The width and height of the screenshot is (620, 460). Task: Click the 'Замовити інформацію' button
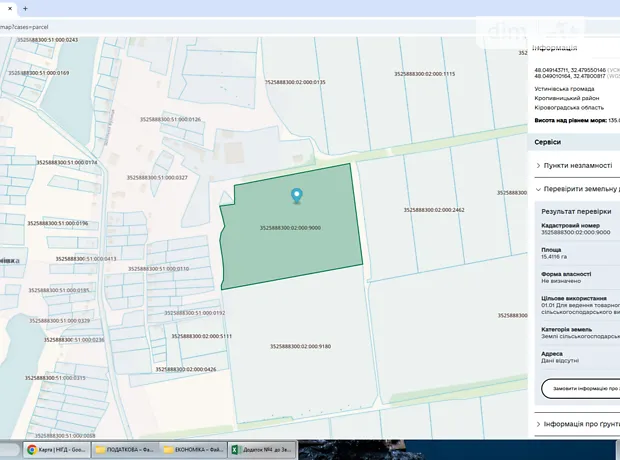(x=580, y=388)
